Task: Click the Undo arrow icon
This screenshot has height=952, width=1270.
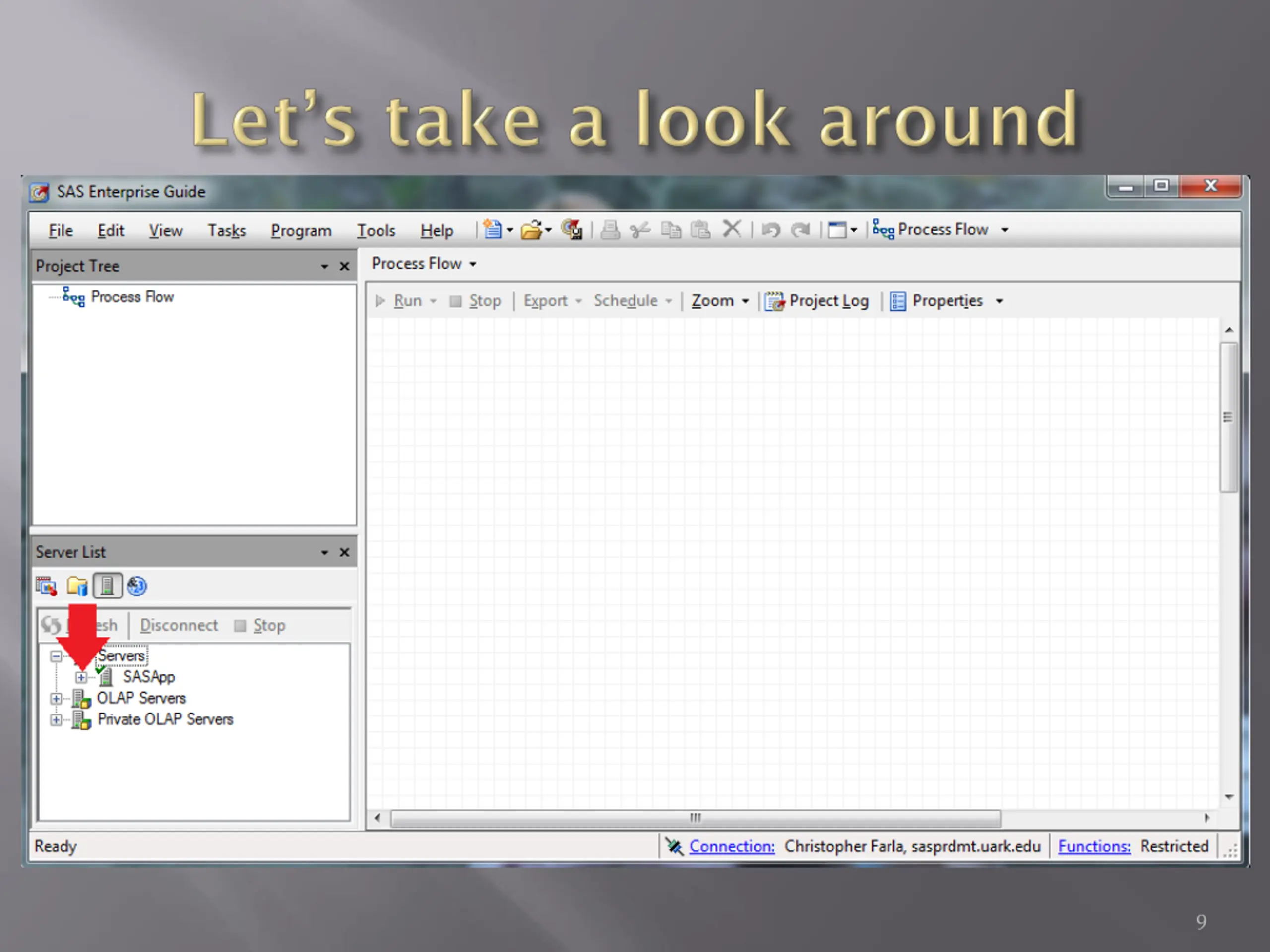Action: point(770,230)
